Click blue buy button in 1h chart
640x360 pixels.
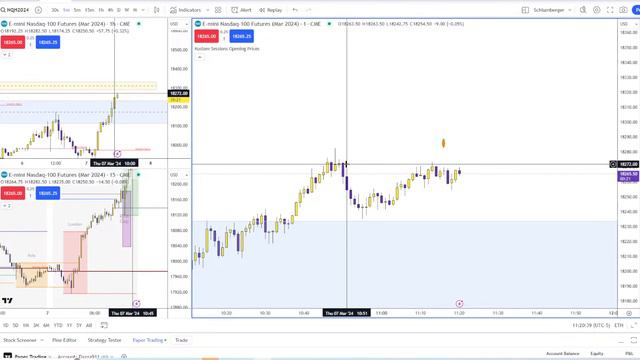click(48, 42)
